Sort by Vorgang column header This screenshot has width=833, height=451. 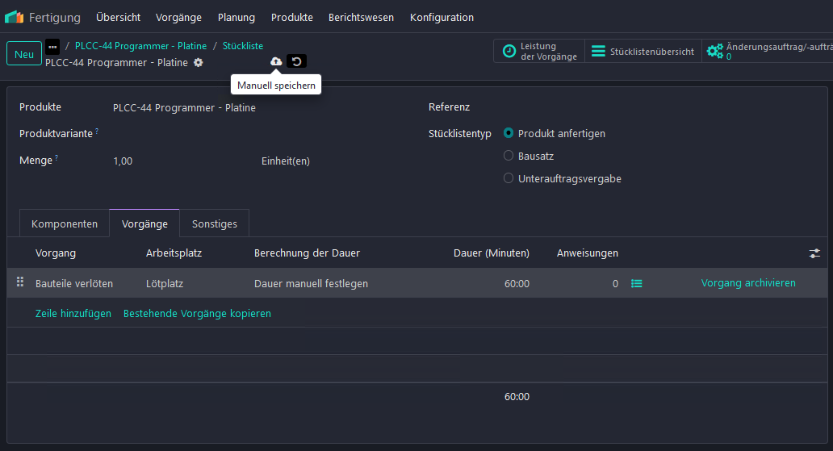[x=55, y=253]
